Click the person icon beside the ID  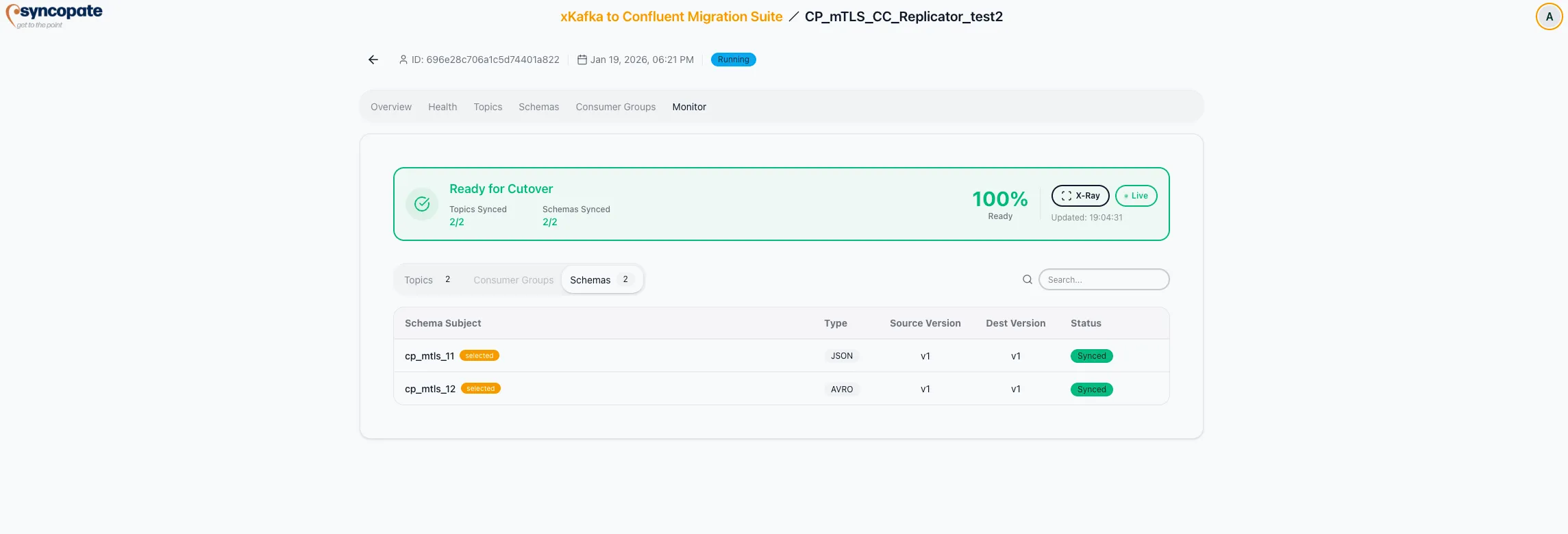(x=403, y=60)
